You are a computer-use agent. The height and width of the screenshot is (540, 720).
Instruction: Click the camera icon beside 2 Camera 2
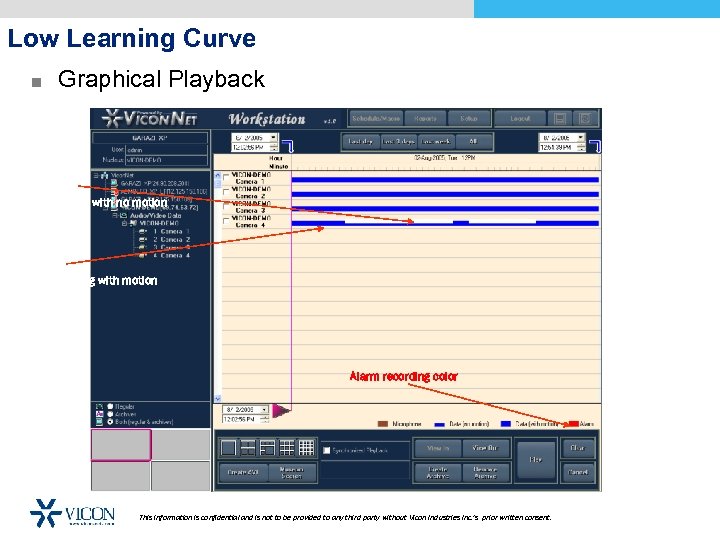click(x=143, y=240)
